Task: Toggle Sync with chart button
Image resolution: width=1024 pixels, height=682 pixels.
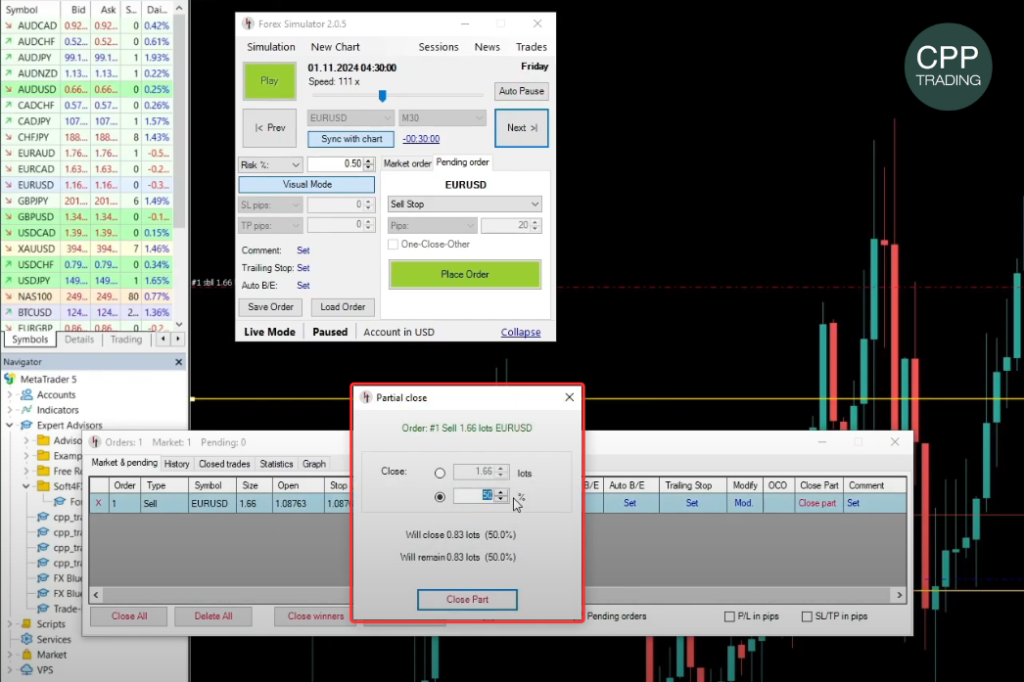Action: coord(351,139)
